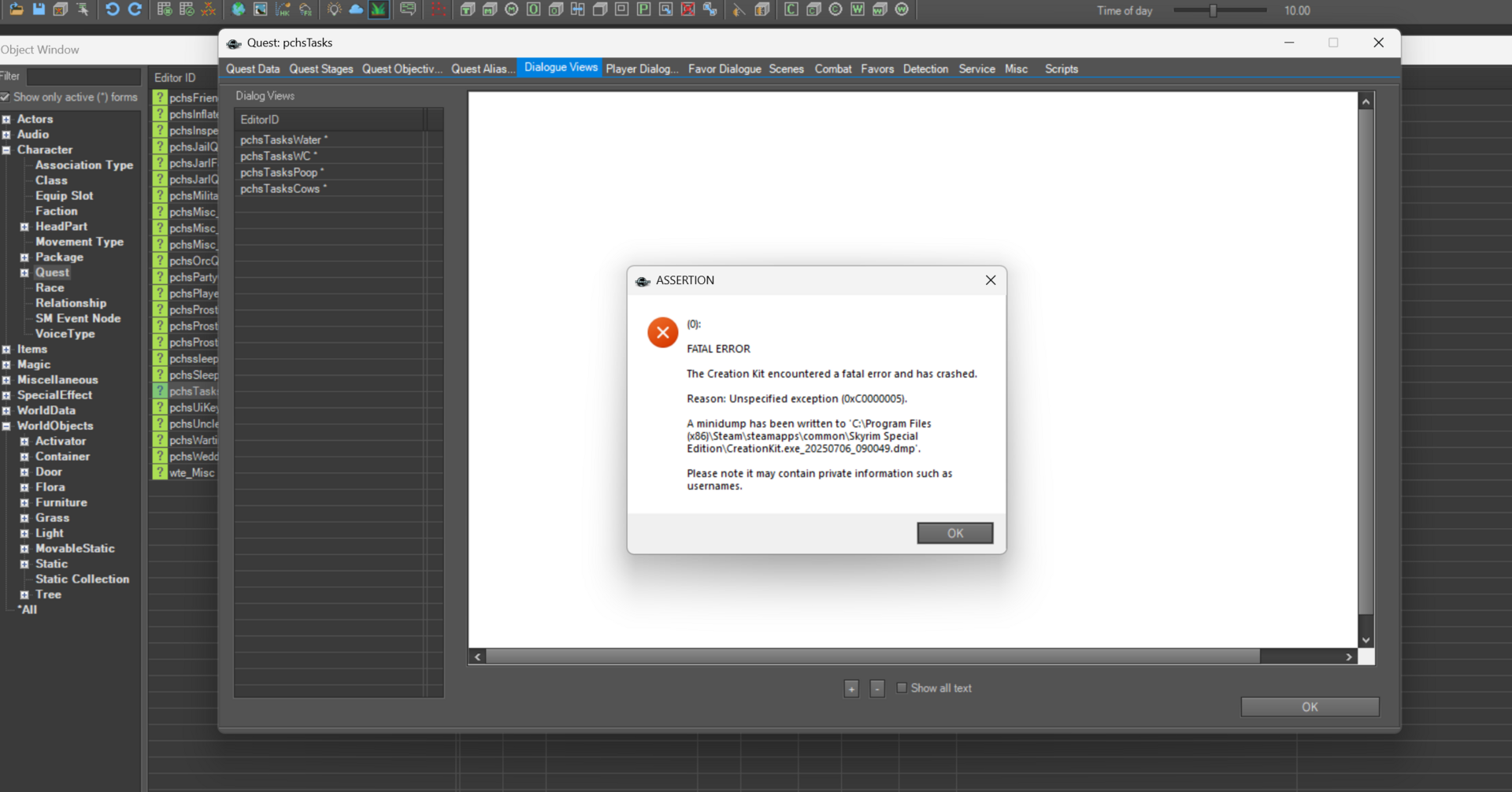This screenshot has height=792, width=1512.
Task: Click the horizontal scrollbar under dialogue canvas
Action: pyautogui.click(x=873, y=657)
